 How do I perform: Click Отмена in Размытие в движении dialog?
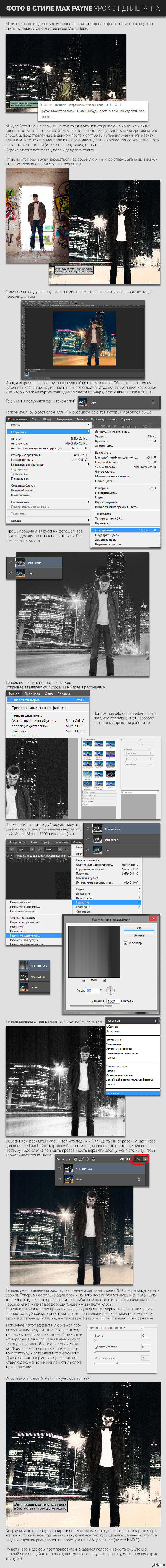tap(139, 935)
